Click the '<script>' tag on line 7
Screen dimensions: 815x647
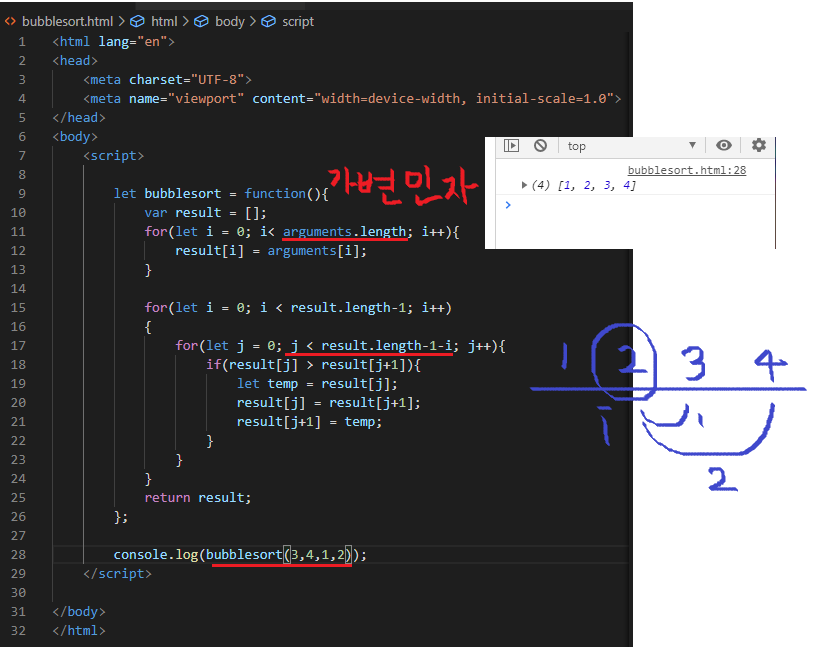(113, 155)
